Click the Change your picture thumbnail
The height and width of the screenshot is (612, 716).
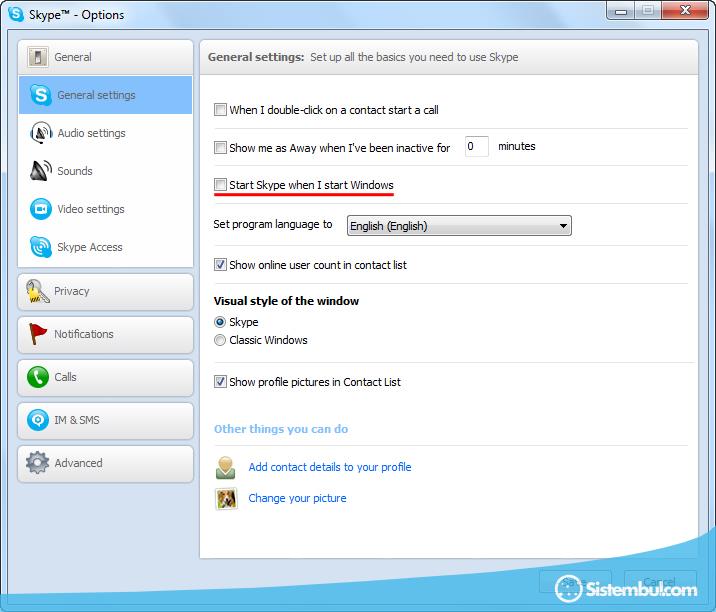point(226,499)
